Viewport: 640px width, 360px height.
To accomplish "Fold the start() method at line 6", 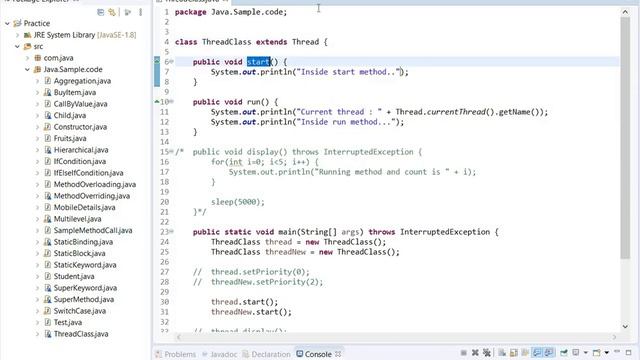I will [x=172, y=62].
